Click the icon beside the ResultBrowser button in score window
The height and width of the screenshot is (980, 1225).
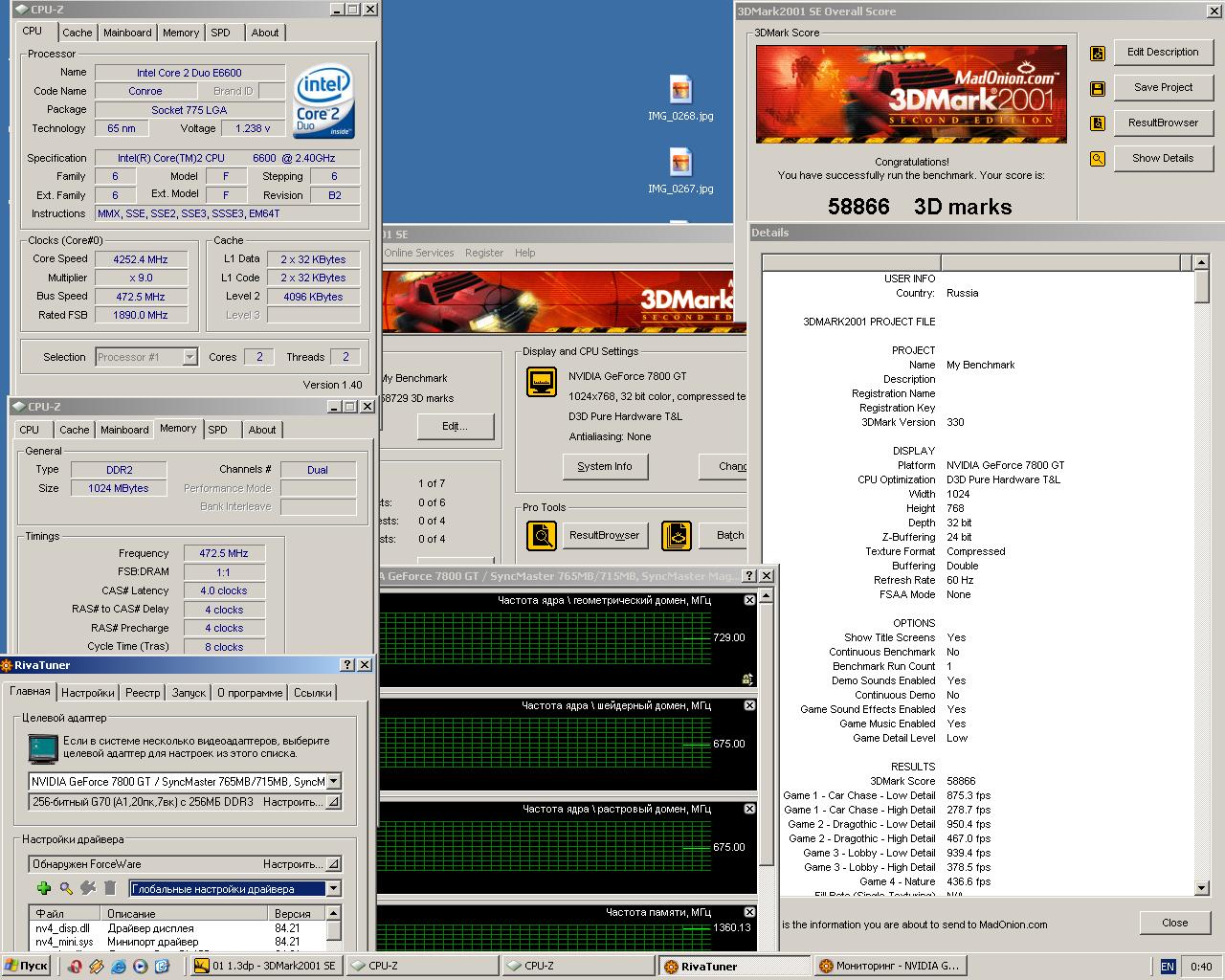[1098, 123]
